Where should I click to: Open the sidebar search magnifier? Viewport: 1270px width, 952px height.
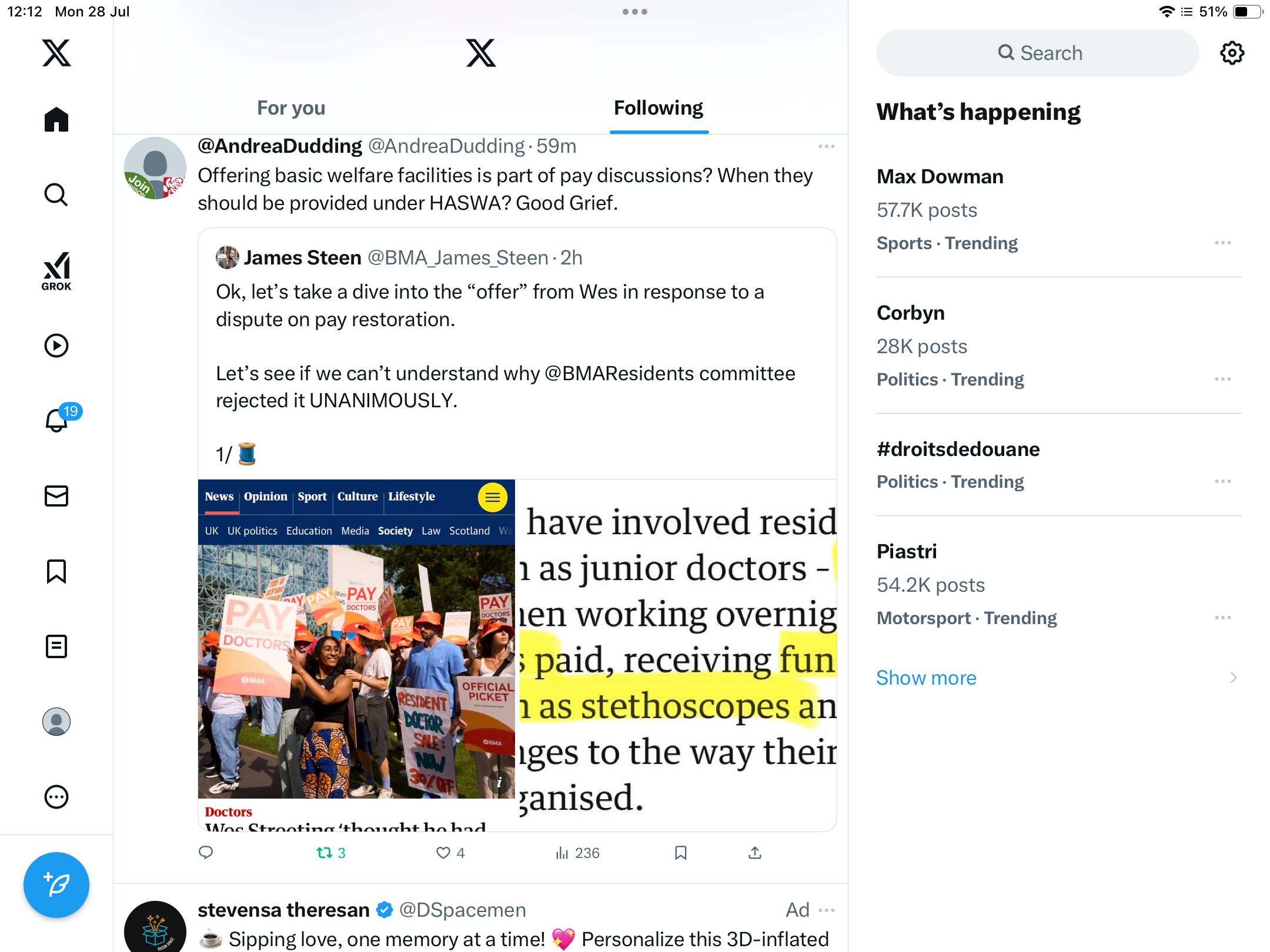coord(56,195)
